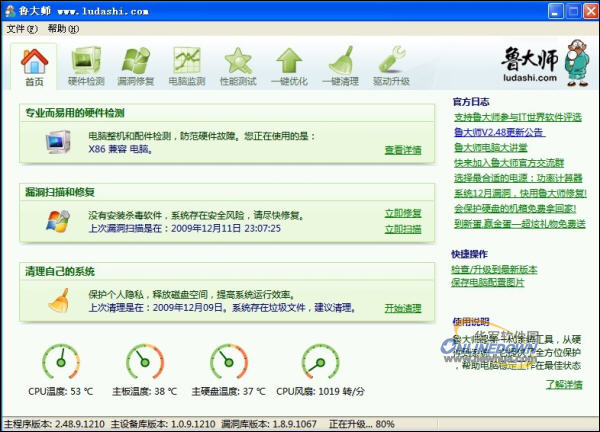
Task: Open the 漏洞修复 vulnerability repair icon
Action: click(137, 65)
